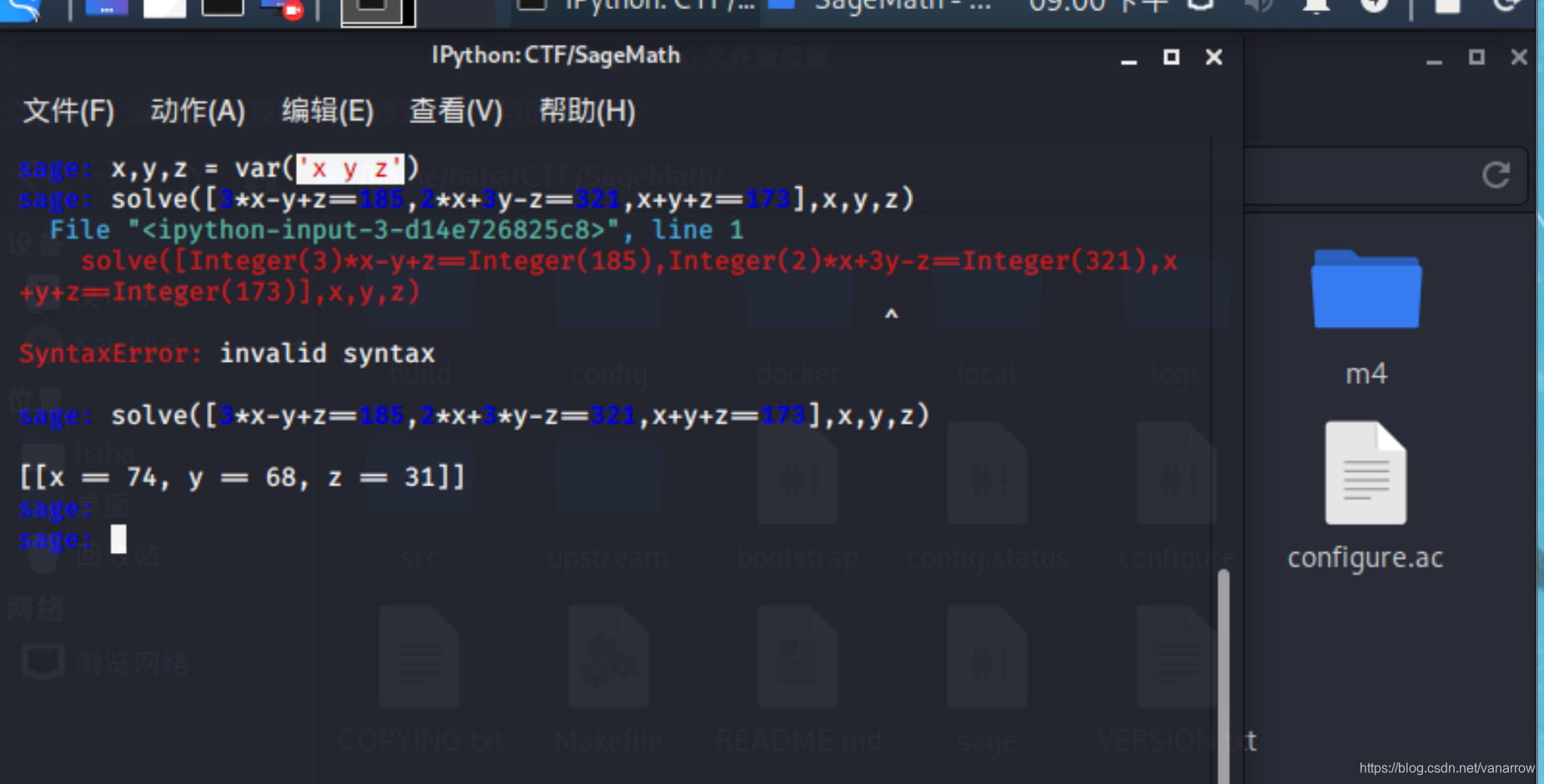This screenshot has width=1544, height=784.
Task: Select the configure.ac file icon
Action: click(x=1365, y=473)
